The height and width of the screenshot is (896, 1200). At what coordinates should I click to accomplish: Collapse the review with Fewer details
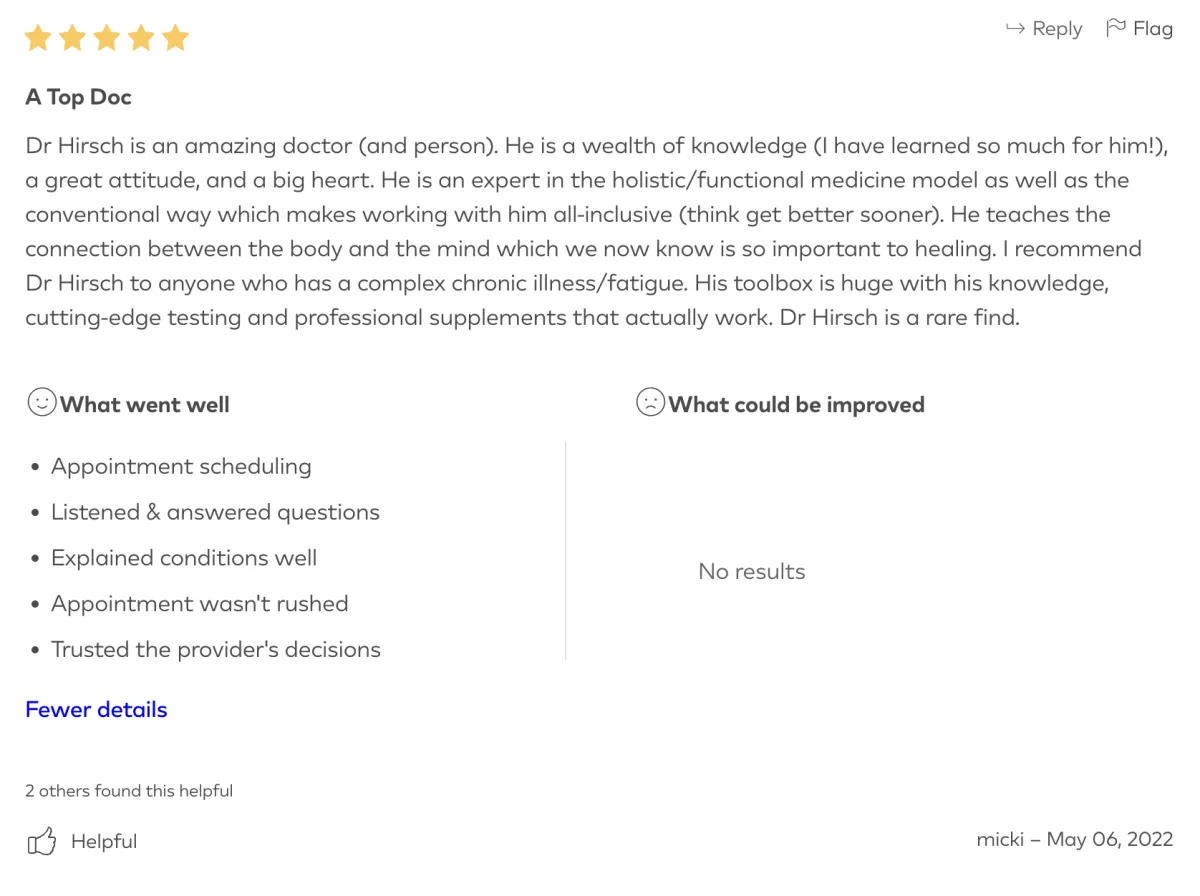click(96, 710)
